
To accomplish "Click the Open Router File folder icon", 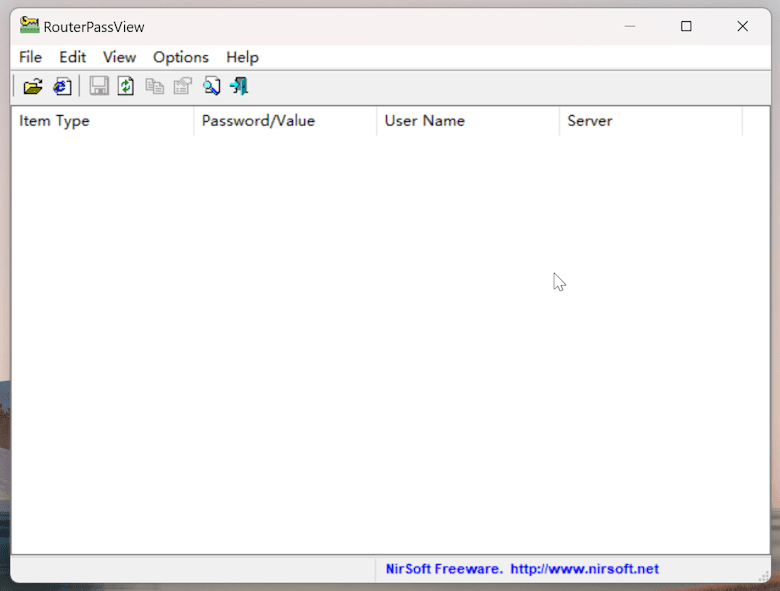I will pos(33,87).
